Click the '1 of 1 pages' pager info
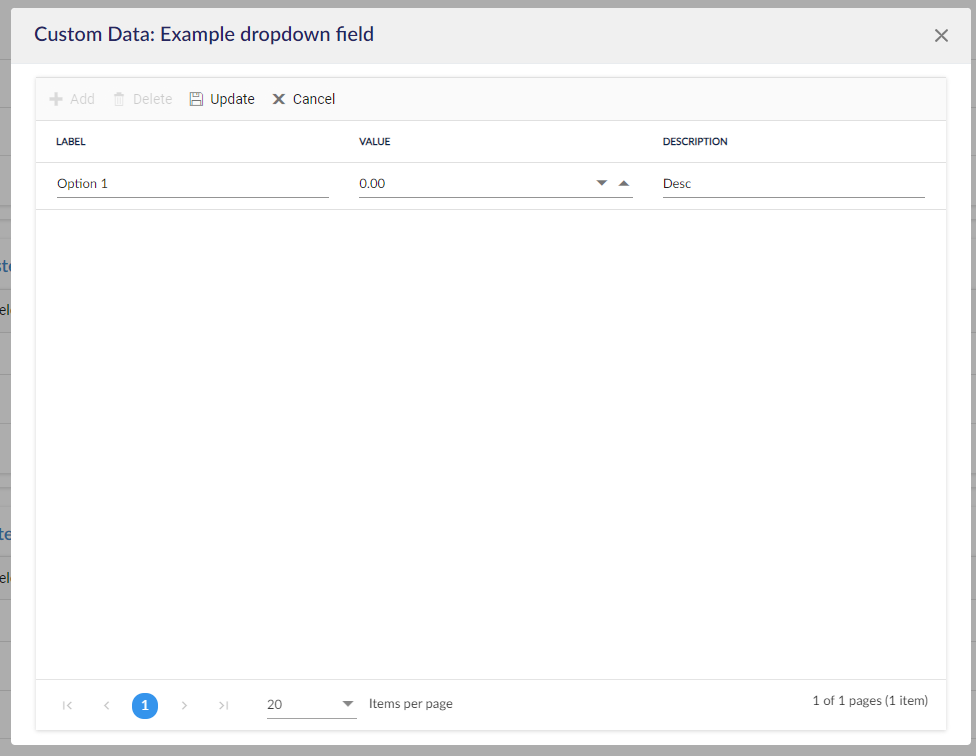The width and height of the screenshot is (976, 756). point(870,701)
